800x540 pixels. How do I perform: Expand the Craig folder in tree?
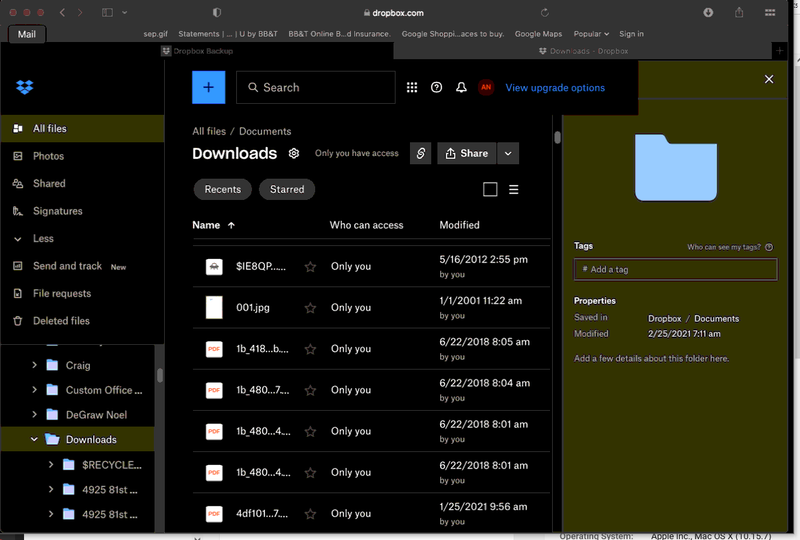35,365
